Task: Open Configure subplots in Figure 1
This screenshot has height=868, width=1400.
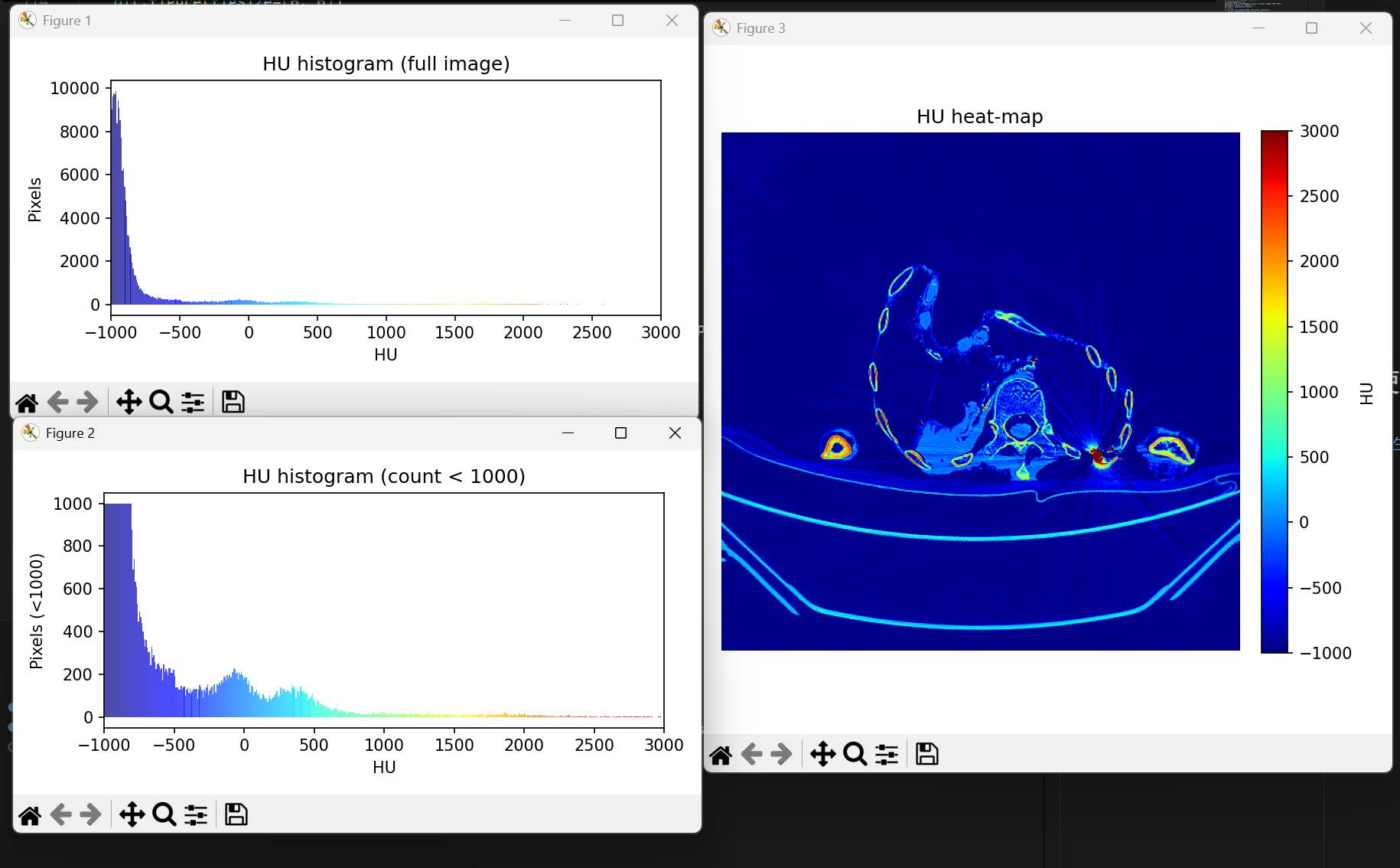Action: pos(193,402)
